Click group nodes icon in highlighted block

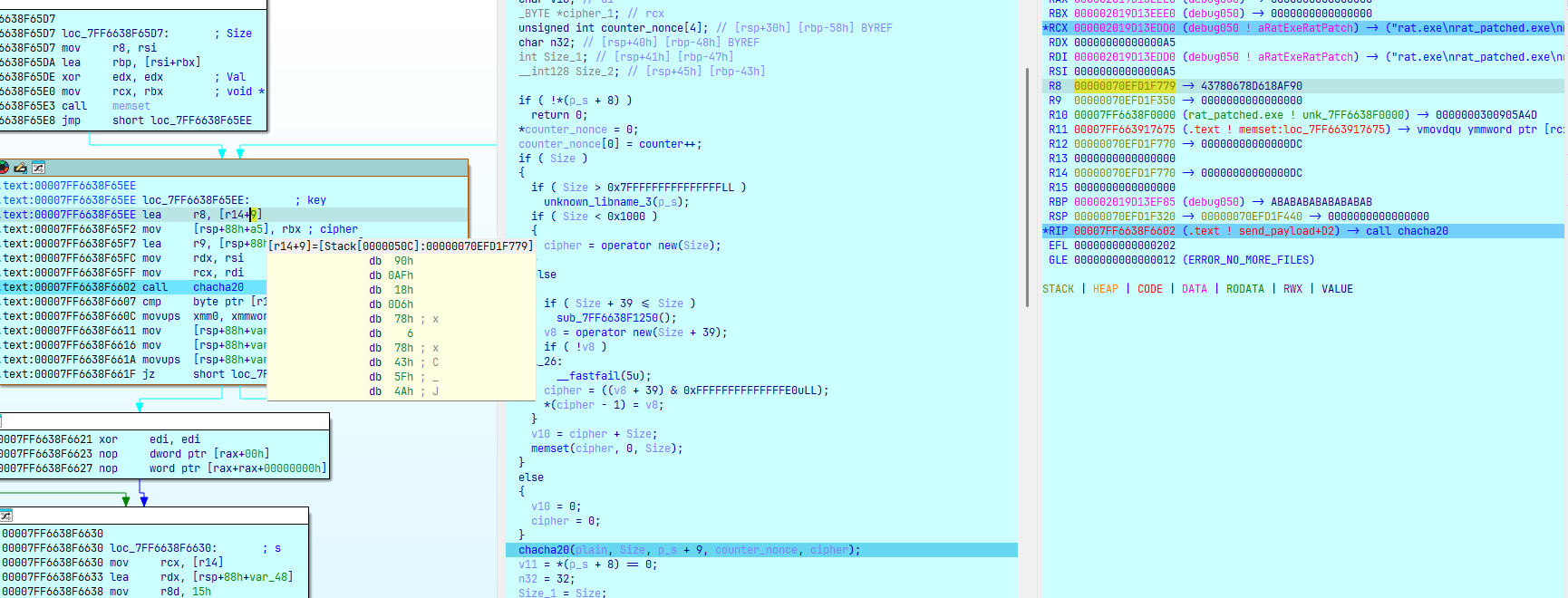(38, 168)
